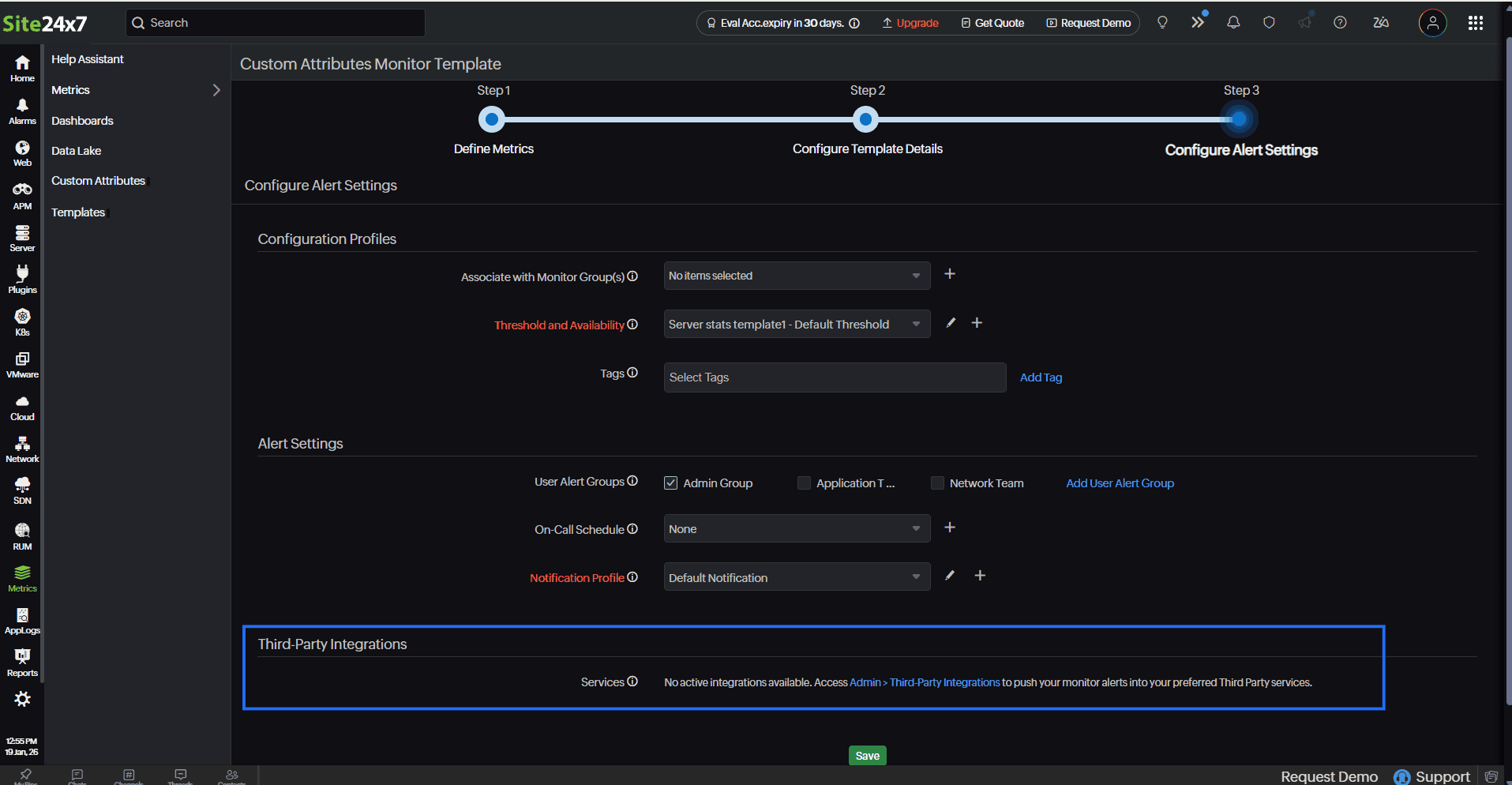1512x785 pixels.
Task: Open the Associate with Monitor Group(s) dropdown
Action: (795, 275)
